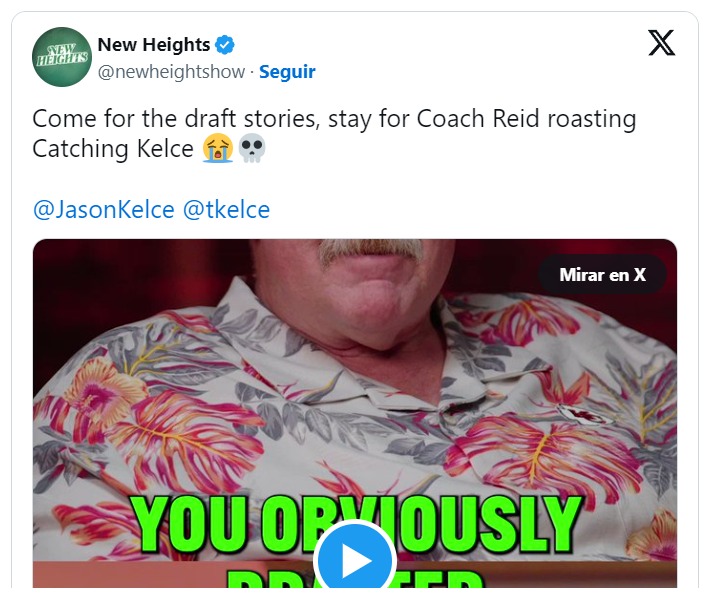Click the @newheightshow handle

tap(172, 72)
